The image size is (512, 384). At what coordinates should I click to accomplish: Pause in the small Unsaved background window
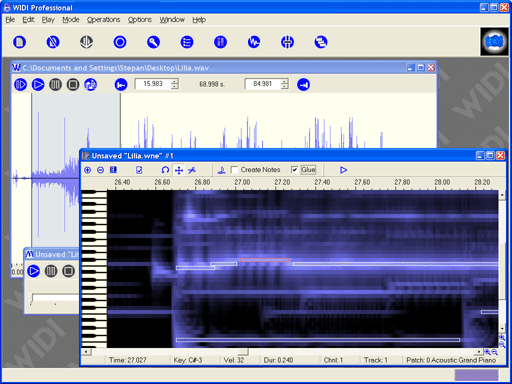51,271
